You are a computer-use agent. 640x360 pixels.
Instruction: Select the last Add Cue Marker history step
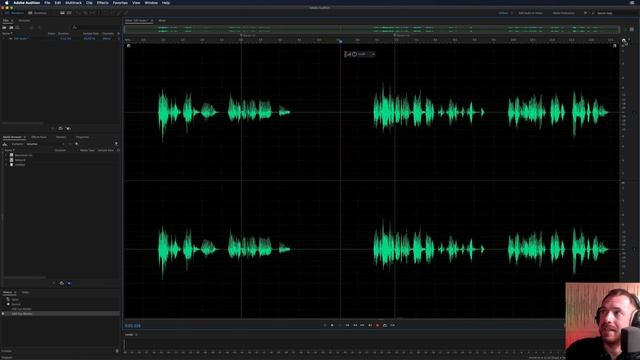(61, 313)
